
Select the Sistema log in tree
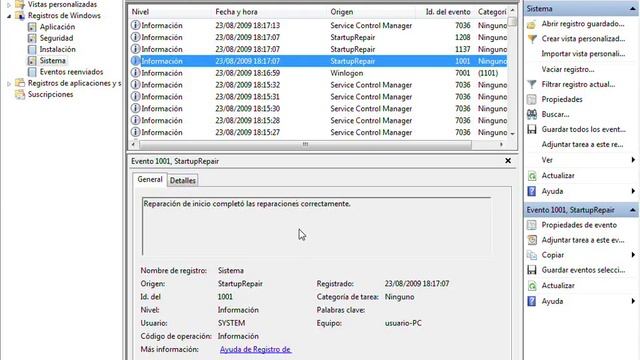pos(52,61)
